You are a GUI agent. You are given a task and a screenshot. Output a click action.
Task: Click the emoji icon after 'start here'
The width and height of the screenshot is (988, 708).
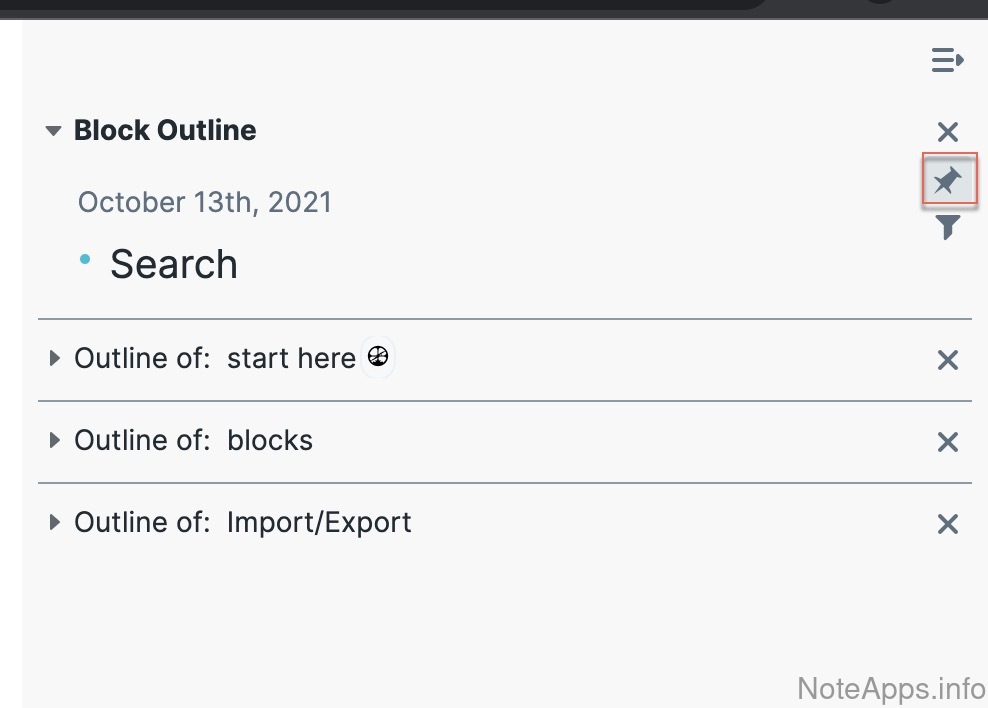coord(378,357)
